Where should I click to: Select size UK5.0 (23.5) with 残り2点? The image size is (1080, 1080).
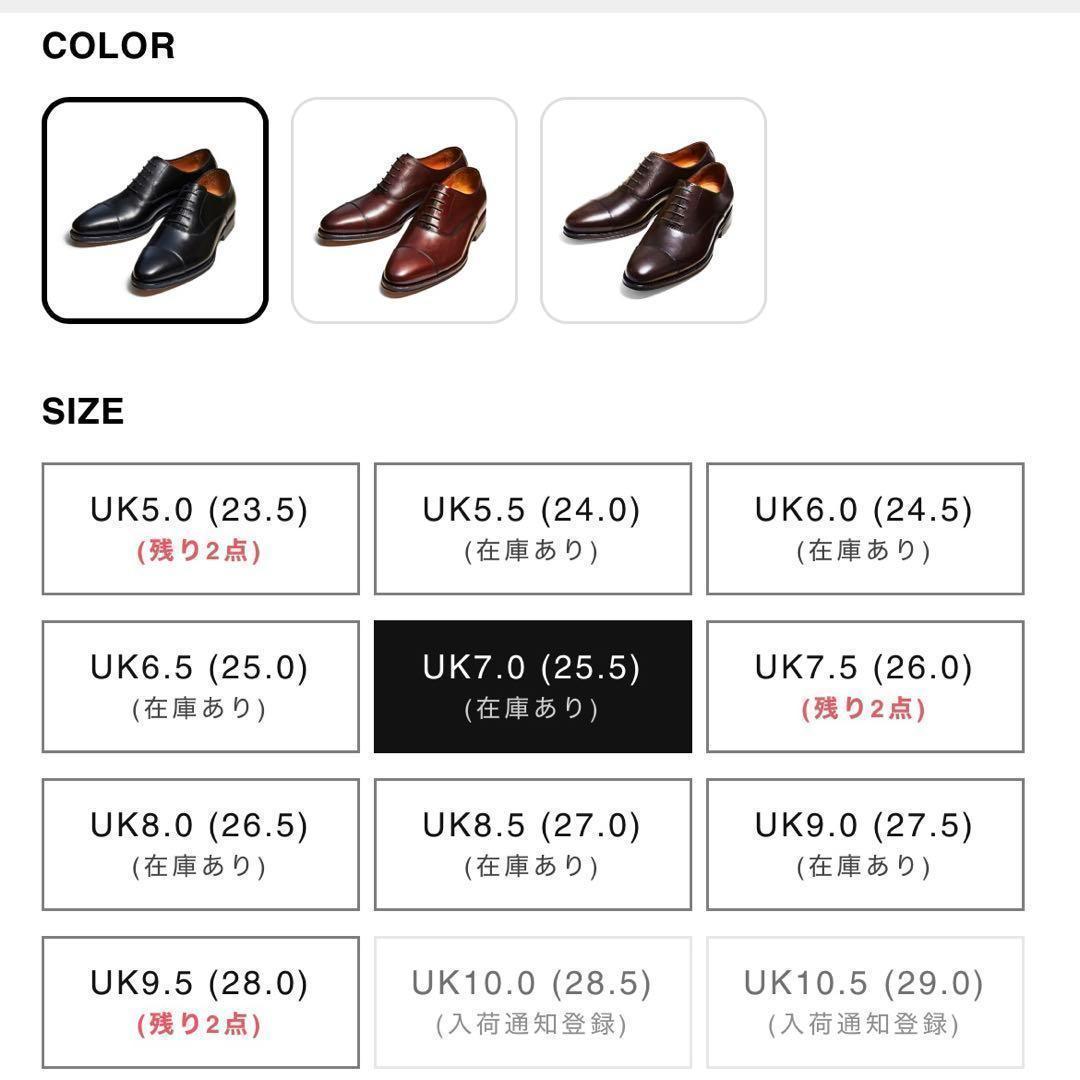click(199, 528)
